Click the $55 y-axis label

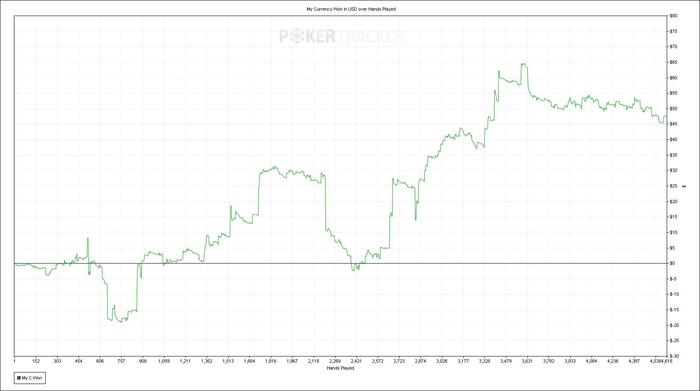click(673, 93)
